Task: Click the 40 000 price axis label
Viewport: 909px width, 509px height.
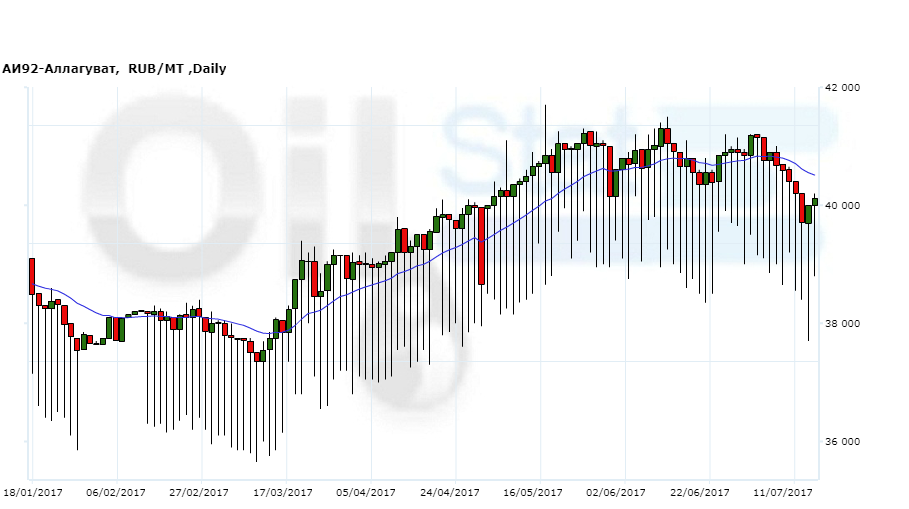Action: click(x=841, y=206)
